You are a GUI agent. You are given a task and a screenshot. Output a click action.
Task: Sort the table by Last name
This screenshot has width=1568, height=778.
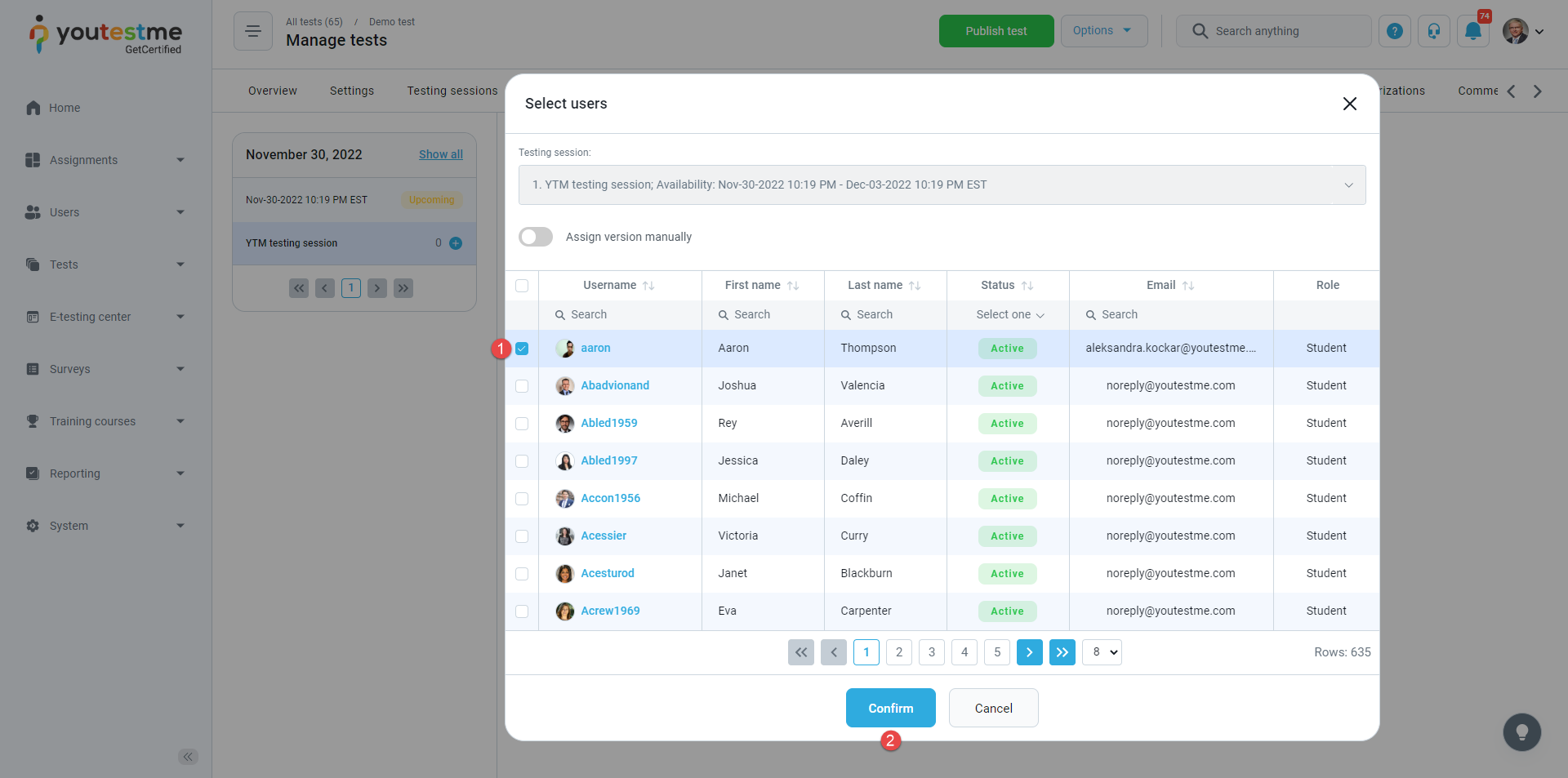tap(915, 286)
